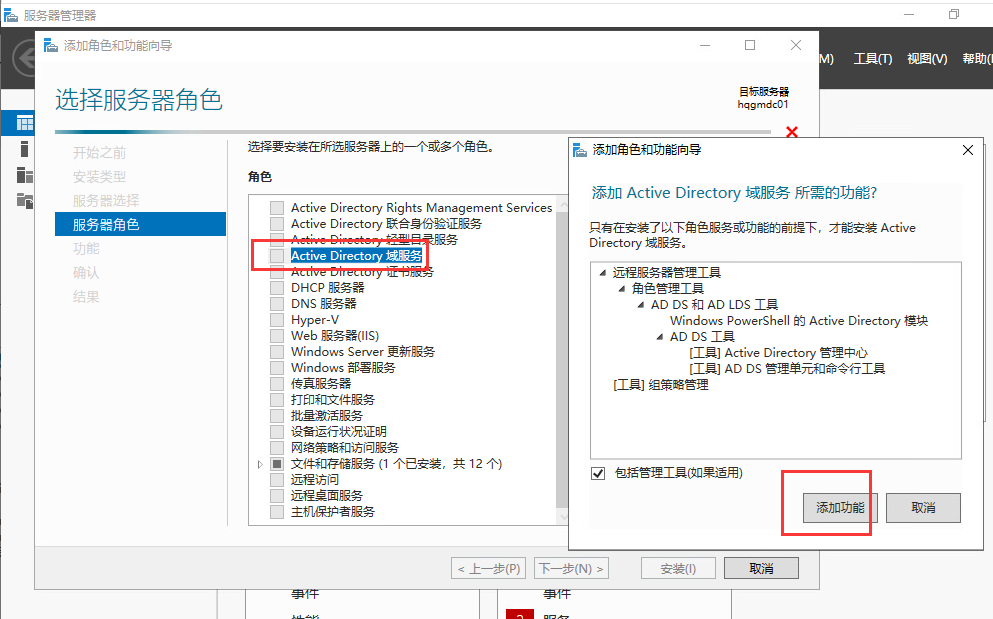Click 取消 in the add-features popup
This screenshot has width=993, height=619.
[x=923, y=507]
